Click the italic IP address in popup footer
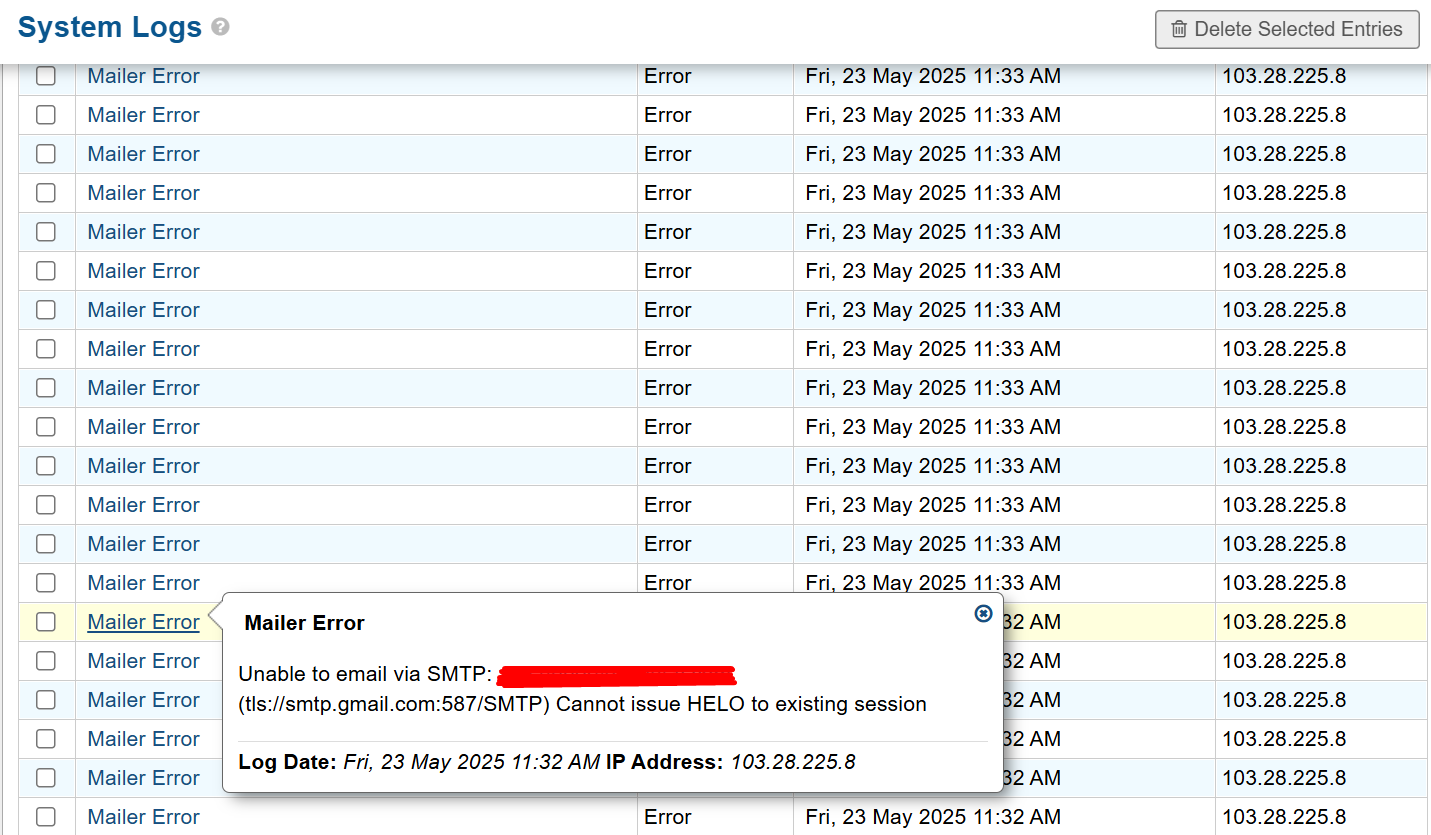1431x835 pixels. [793, 762]
